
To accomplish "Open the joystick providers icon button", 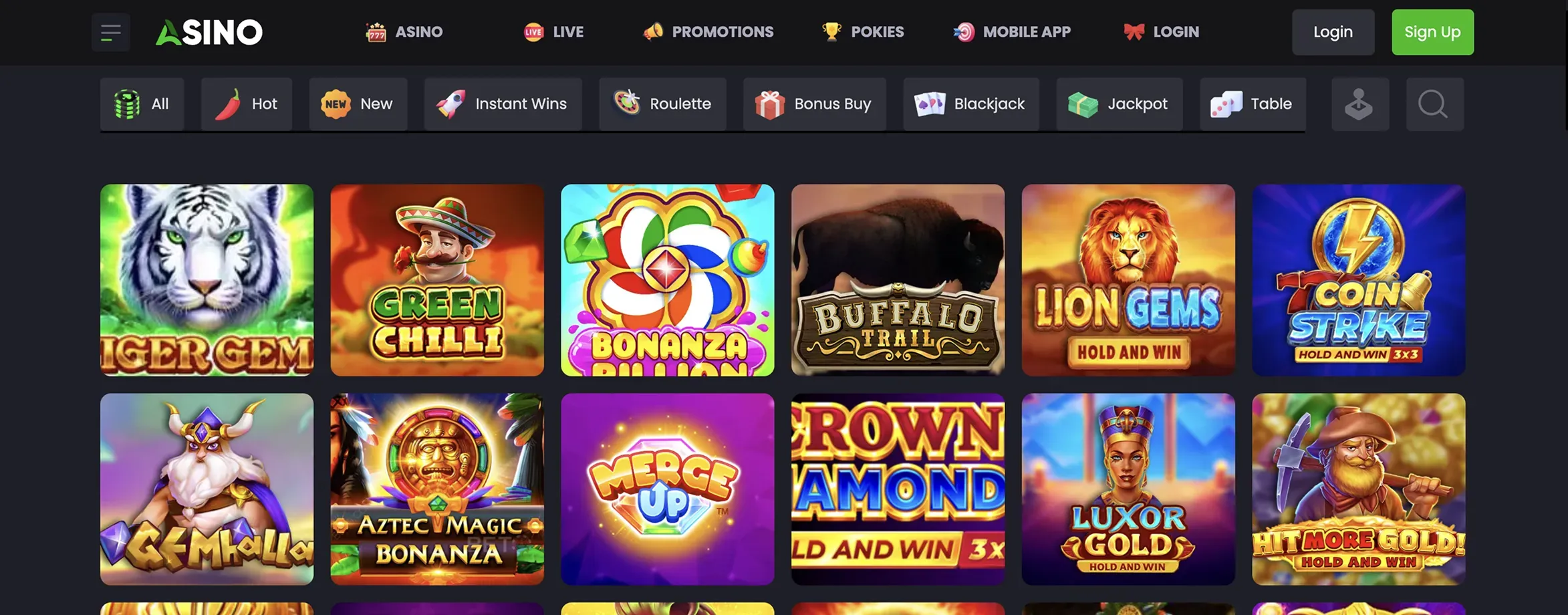I will (1359, 104).
